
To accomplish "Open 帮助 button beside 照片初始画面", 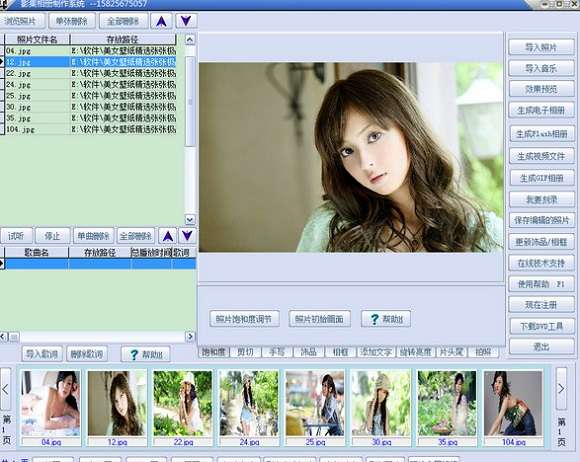I will point(386,318).
